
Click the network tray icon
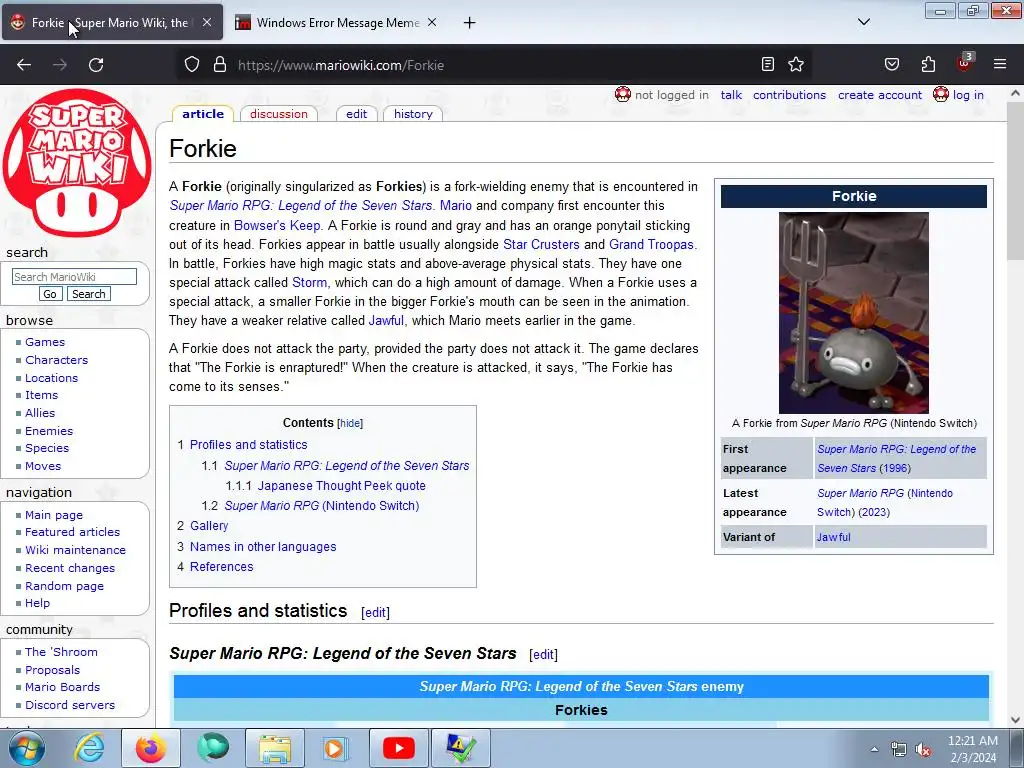[899, 750]
